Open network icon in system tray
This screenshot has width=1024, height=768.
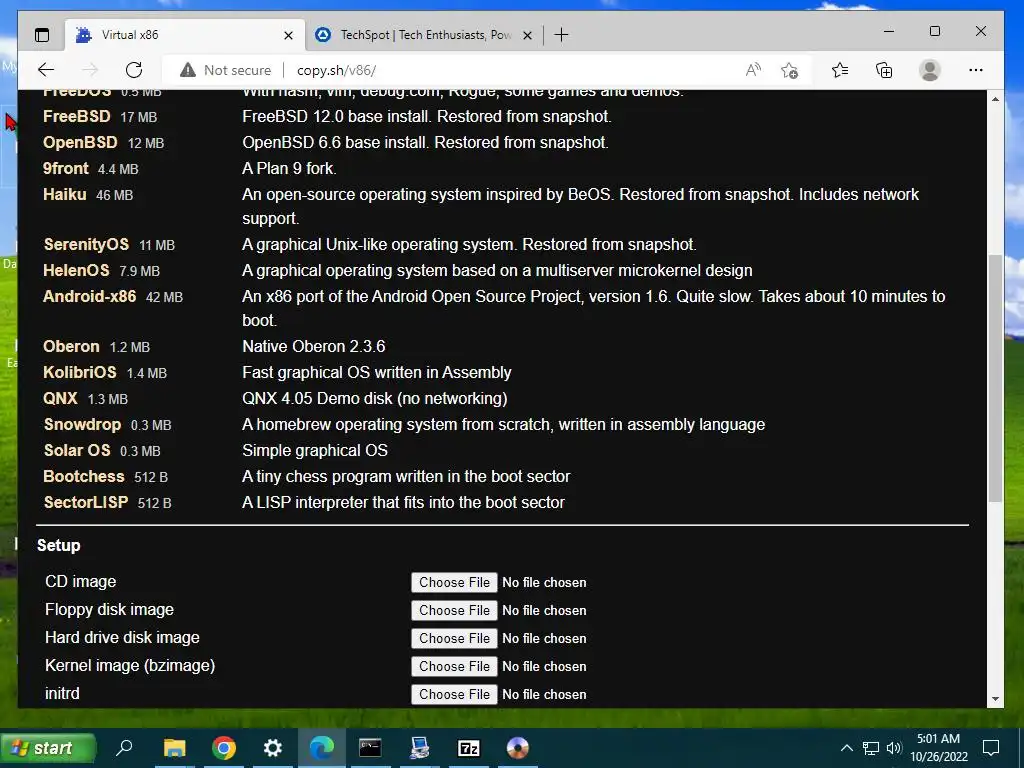click(871, 748)
